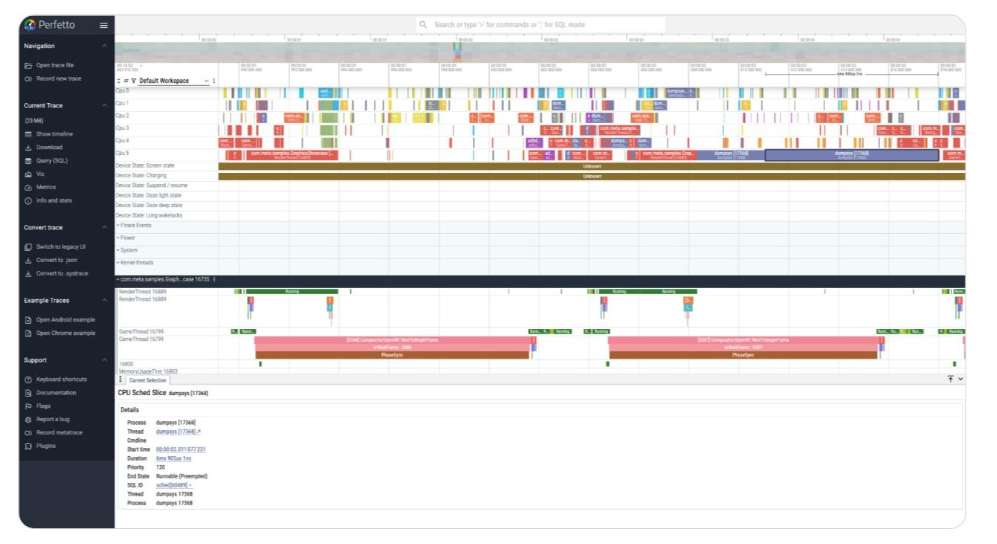Select the highlighted dumpsys slice on Cpu 5
The width and height of the screenshot is (997, 544).
pos(851,155)
